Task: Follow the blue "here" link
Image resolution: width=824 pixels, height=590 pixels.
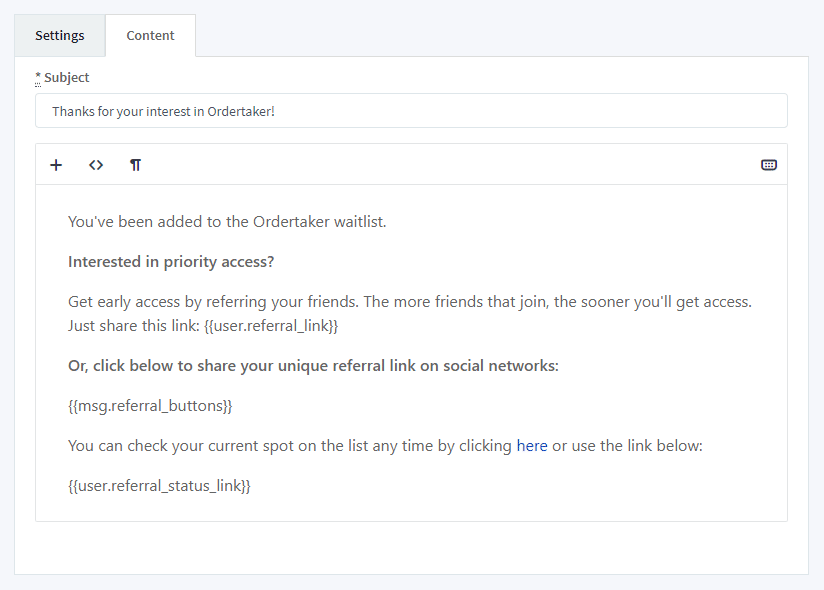Action: coord(531,446)
